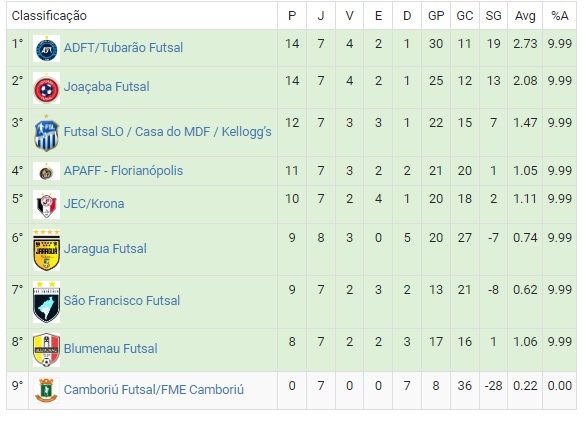Open the JEC/Krona team link
This screenshot has width=588, height=423.
(x=94, y=204)
